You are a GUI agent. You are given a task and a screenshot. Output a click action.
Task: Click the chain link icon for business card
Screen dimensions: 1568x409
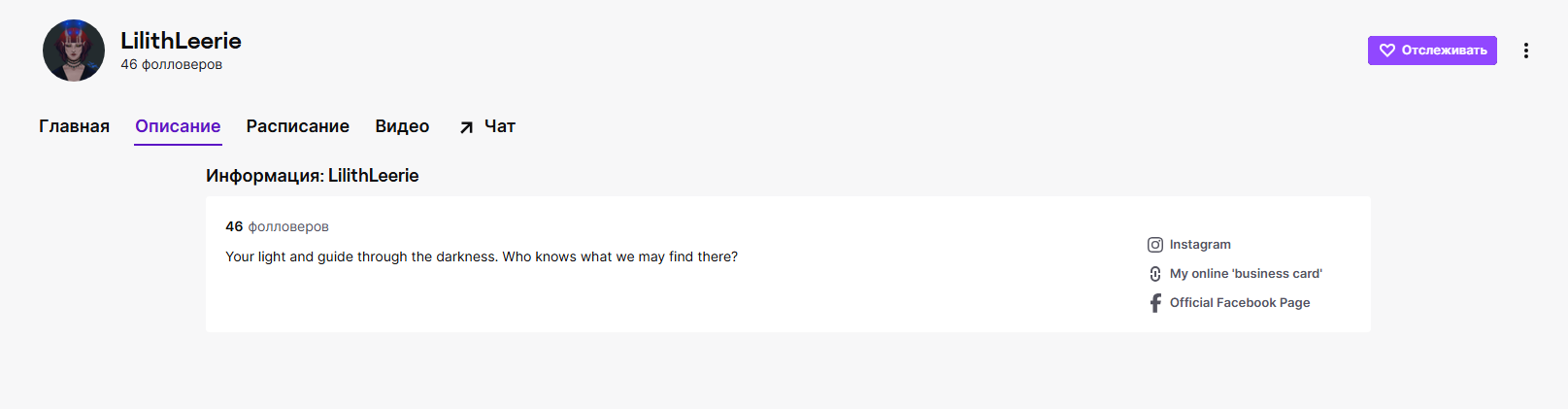click(1155, 274)
